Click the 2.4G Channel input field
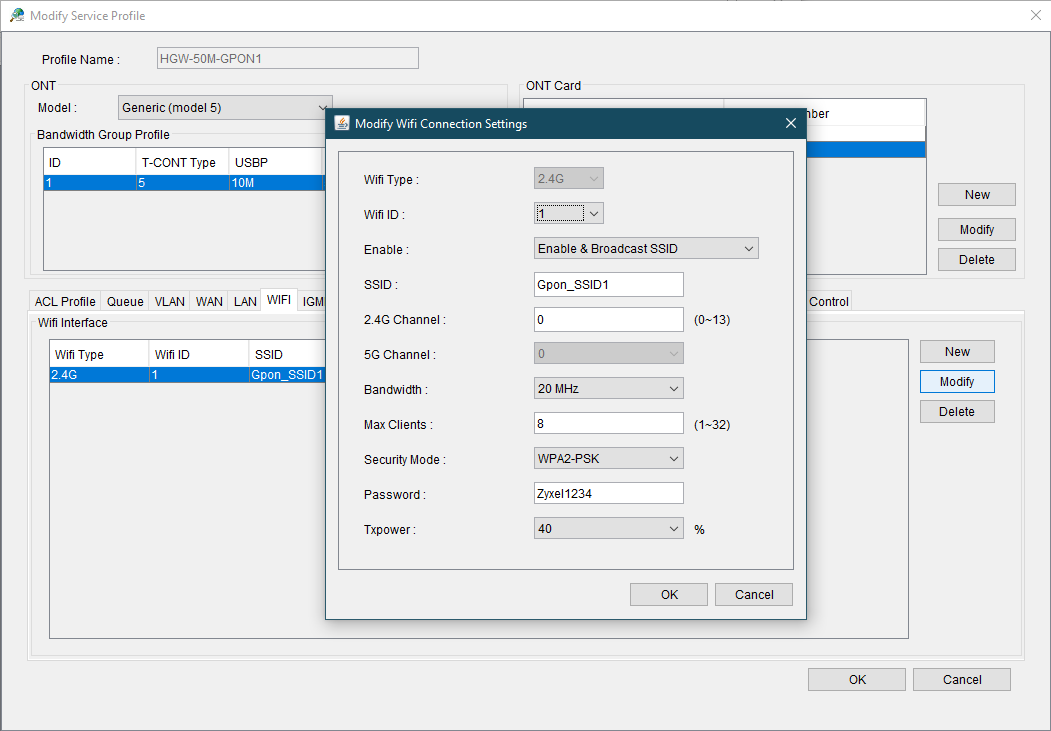The height and width of the screenshot is (731, 1051). coord(609,320)
